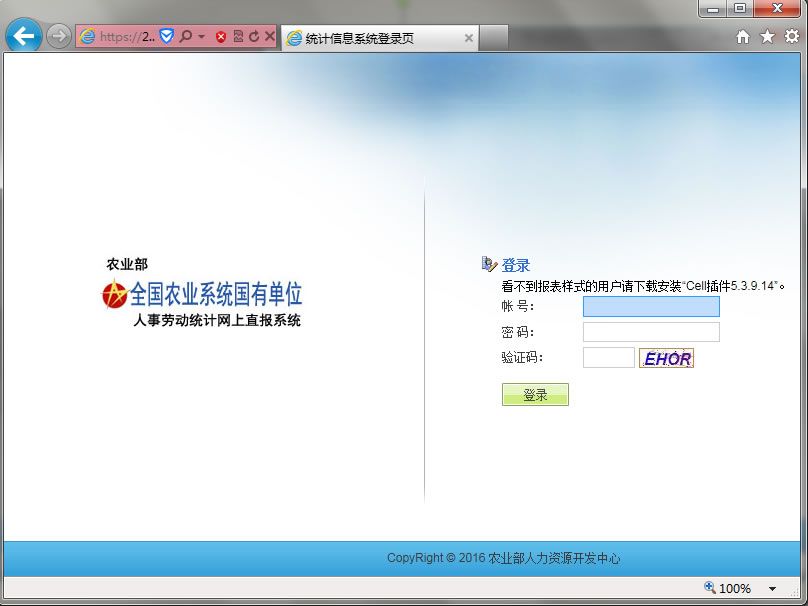The image size is (808, 606).
Task: Open the Home page icon
Action: pyautogui.click(x=743, y=37)
